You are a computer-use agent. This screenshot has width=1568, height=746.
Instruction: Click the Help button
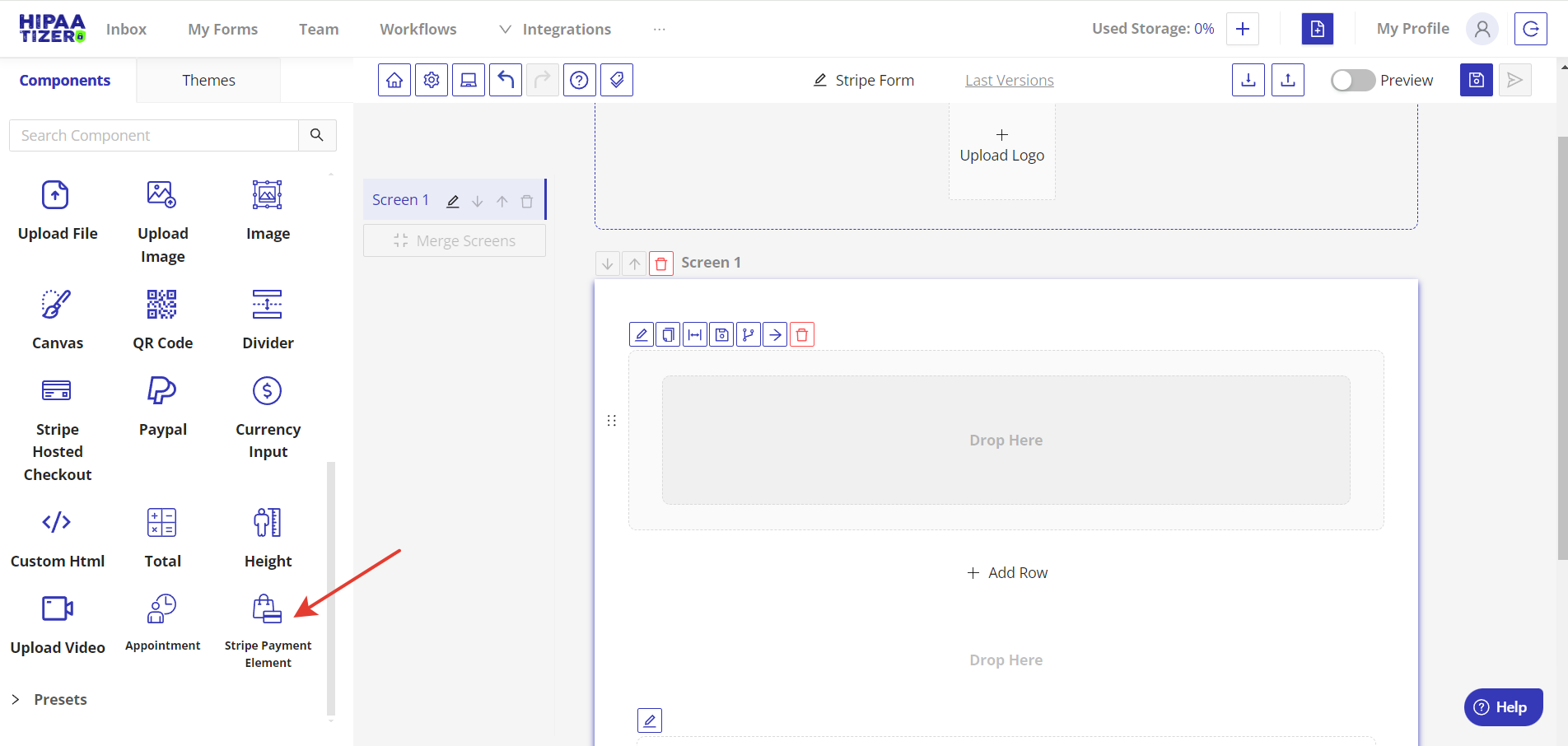pyautogui.click(x=1502, y=706)
